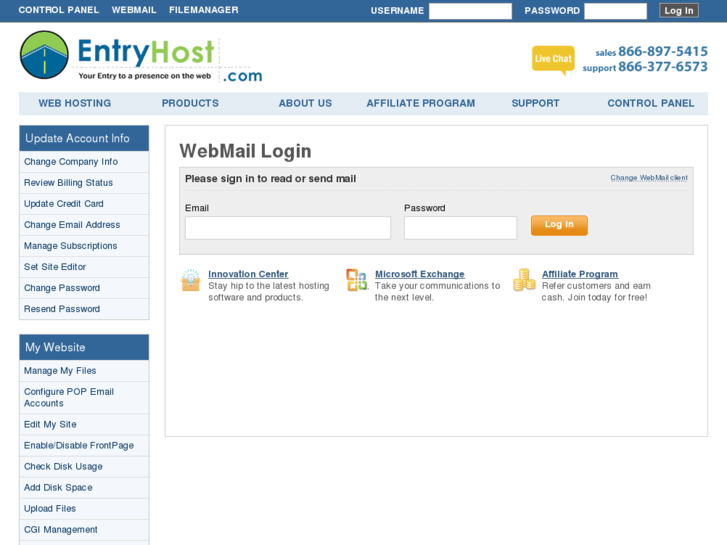Click the Microsoft Exchange icon
Screen dimensions: 727x545
click(x=357, y=280)
